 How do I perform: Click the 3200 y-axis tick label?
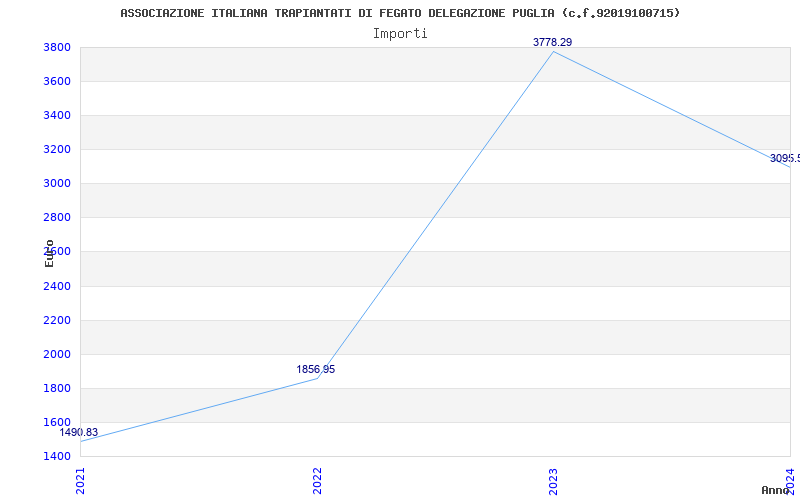pyautogui.click(x=57, y=149)
